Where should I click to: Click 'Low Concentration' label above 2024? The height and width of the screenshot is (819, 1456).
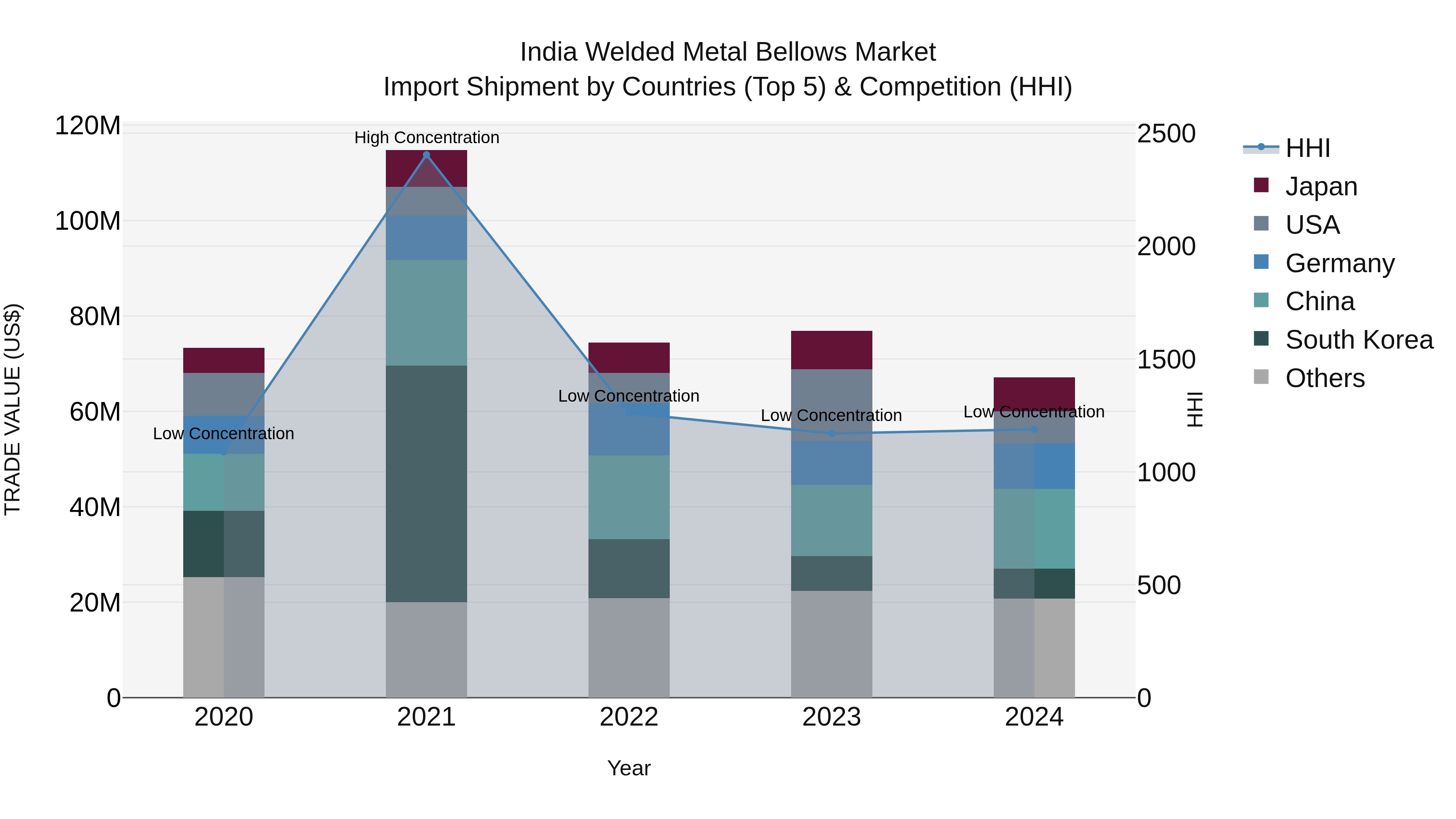pos(1034,411)
